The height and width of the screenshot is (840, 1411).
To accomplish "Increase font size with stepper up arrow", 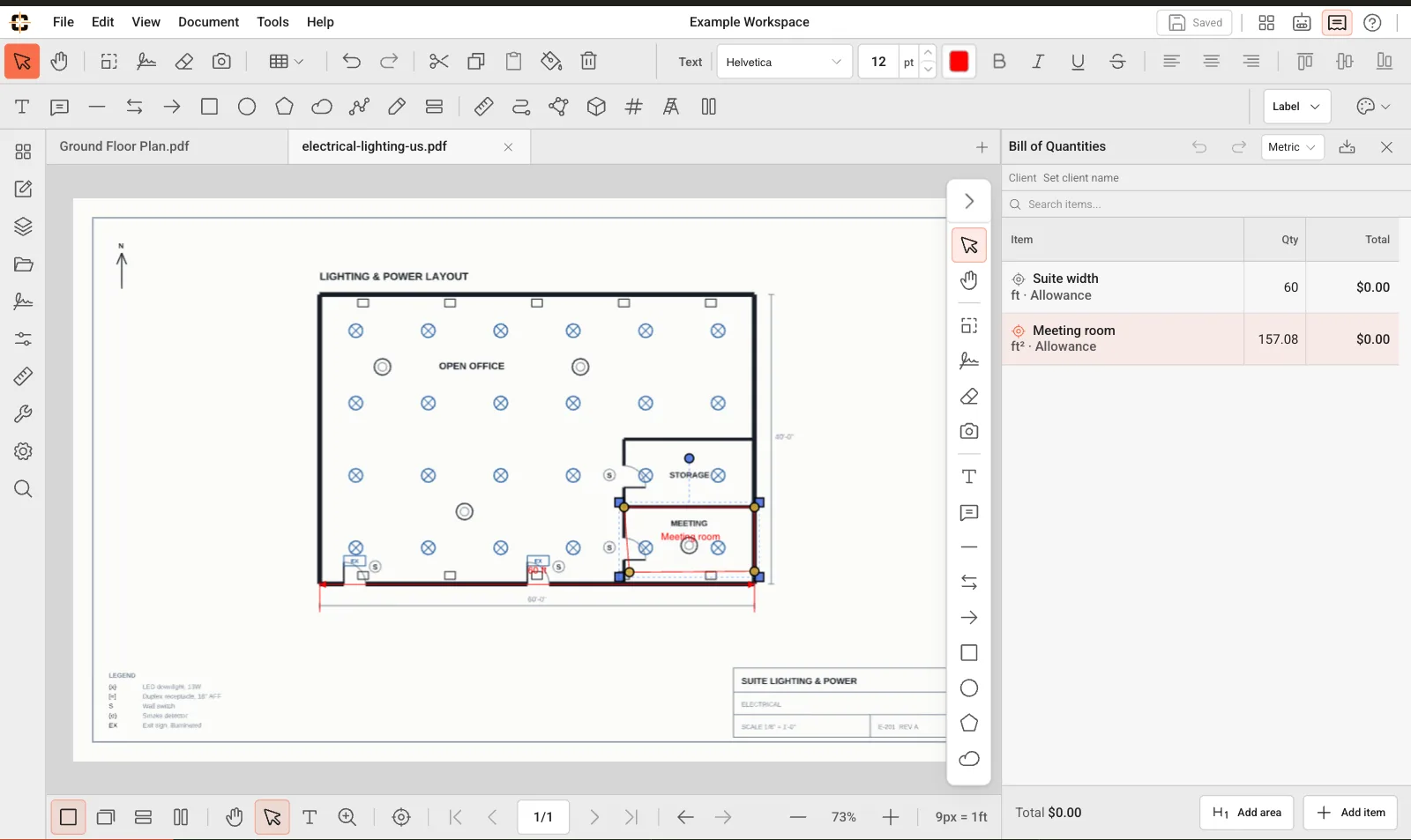I will click(x=928, y=54).
